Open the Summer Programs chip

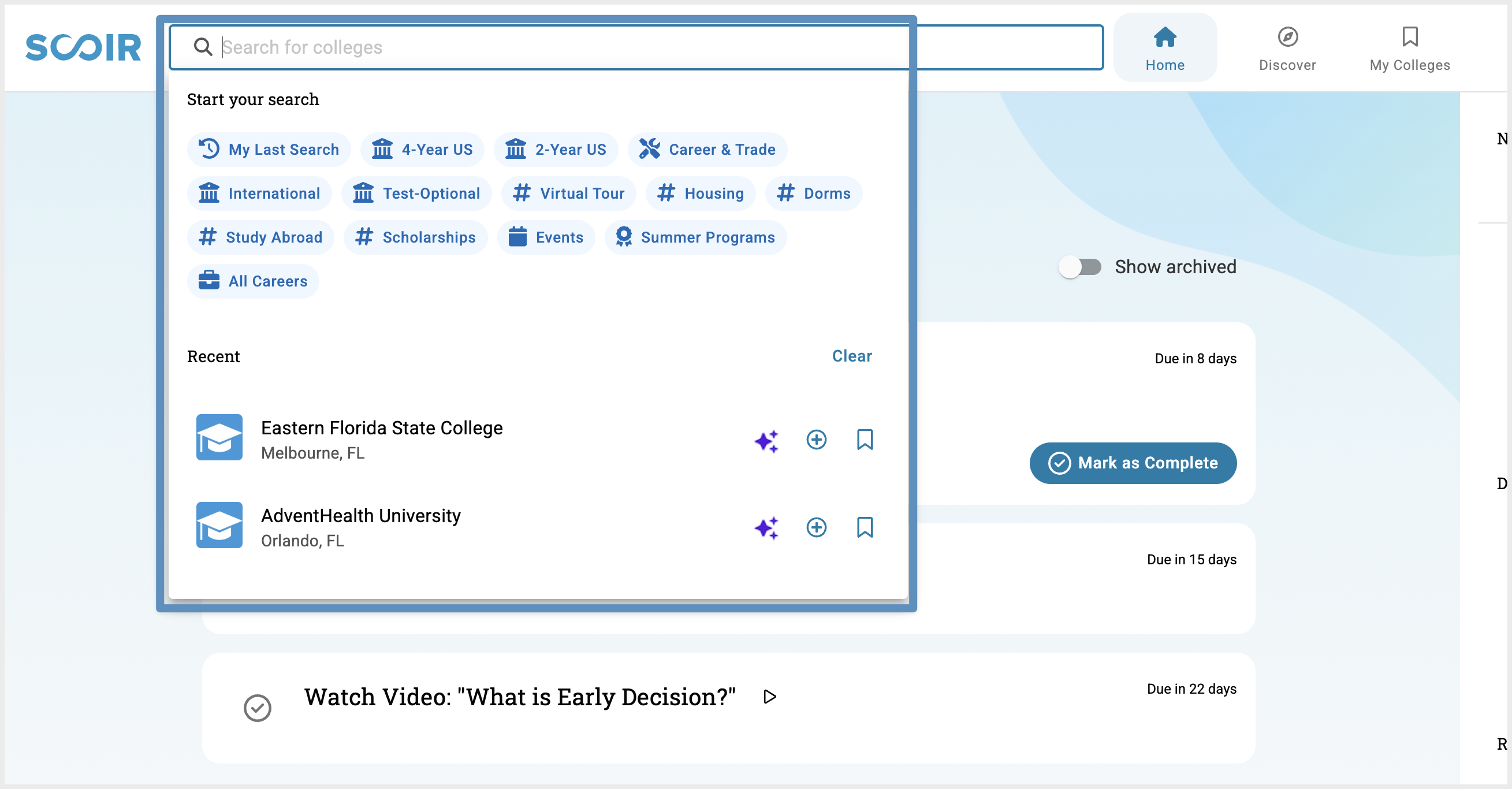pyautogui.click(x=695, y=237)
